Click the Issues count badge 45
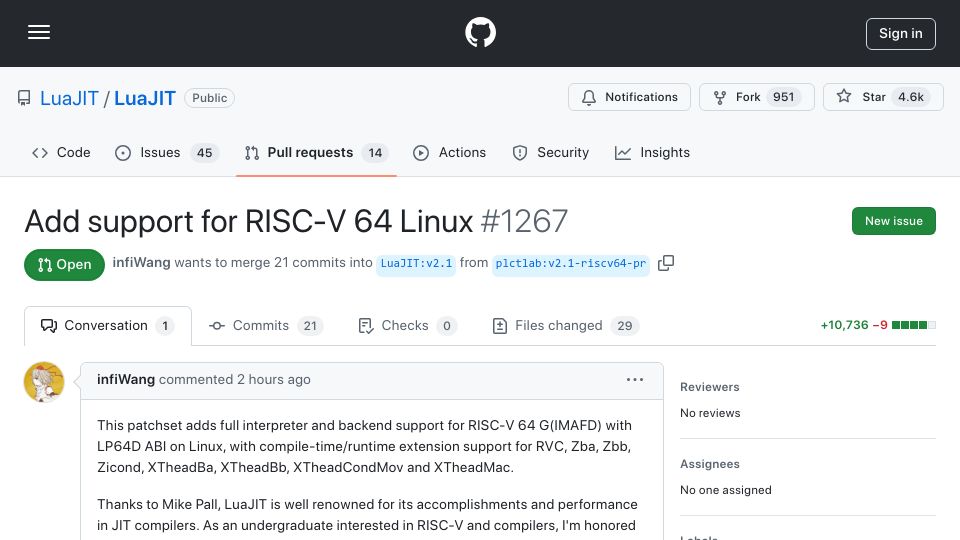 click(x=204, y=152)
